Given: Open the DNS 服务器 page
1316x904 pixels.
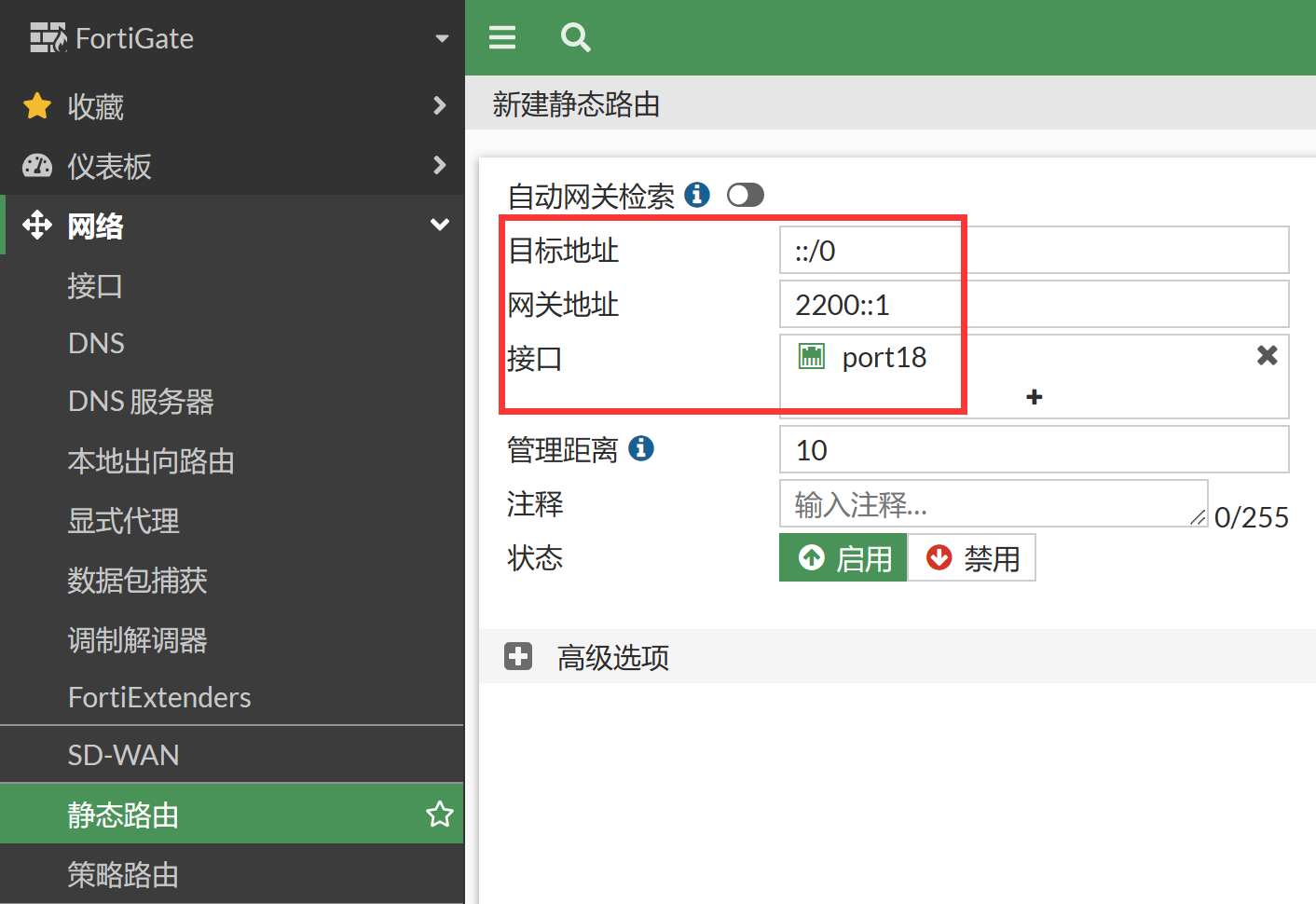Looking at the screenshot, I should click(141, 402).
